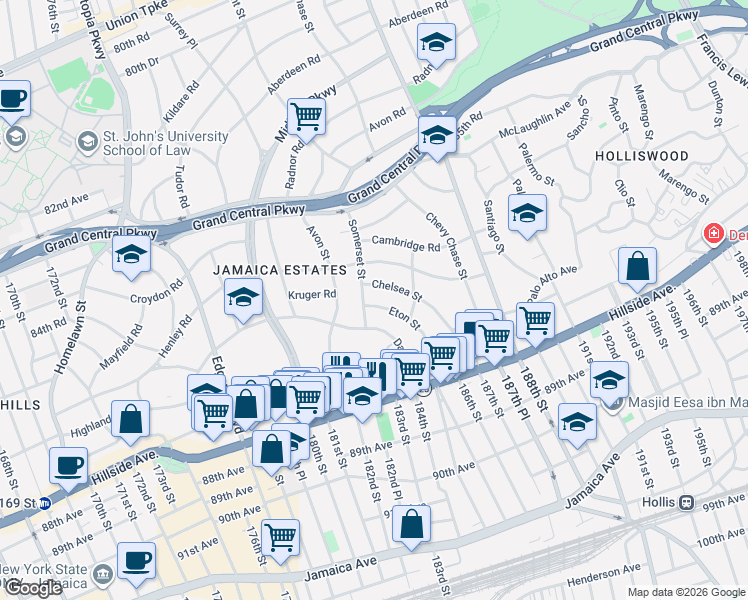Click the St. John's University School of Law icon
Viewport: 748px width, 600px height.
point(88,143)
